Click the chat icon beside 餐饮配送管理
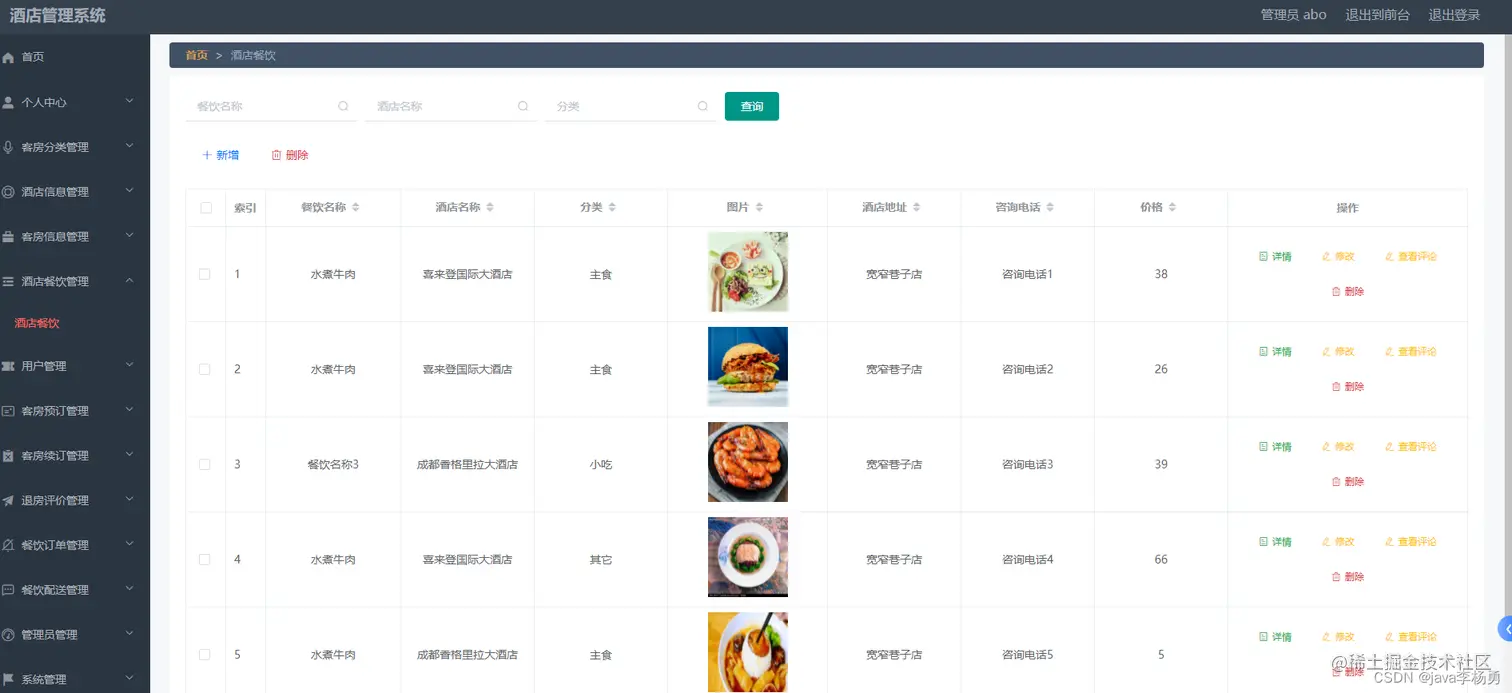Viewport: 1512px width, 693px height. [x=8, y=590]
